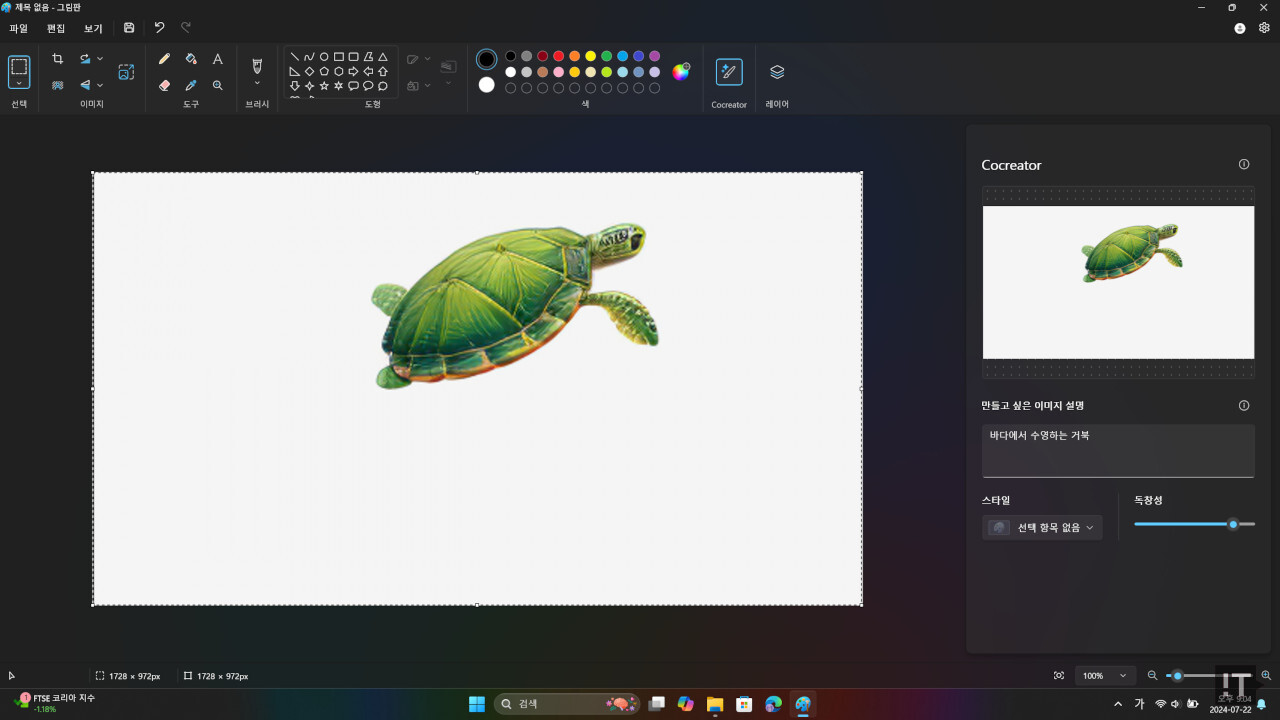Screen dimensions: 1280x720
Task: Toggle the 레이어 (Layers) panel
Action: (x=777, y=72)
